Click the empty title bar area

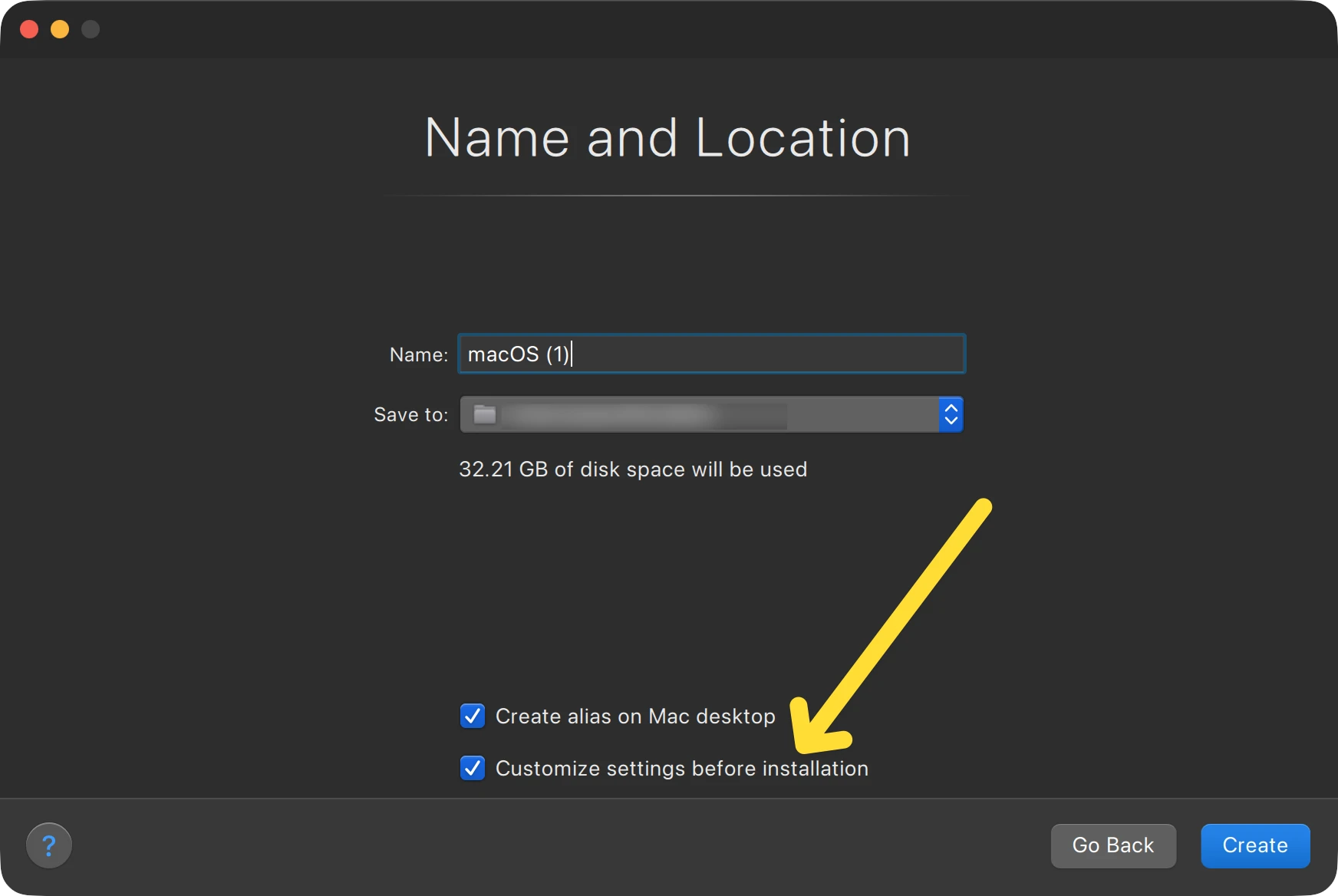pyautogui.click(x=690, y=29)
